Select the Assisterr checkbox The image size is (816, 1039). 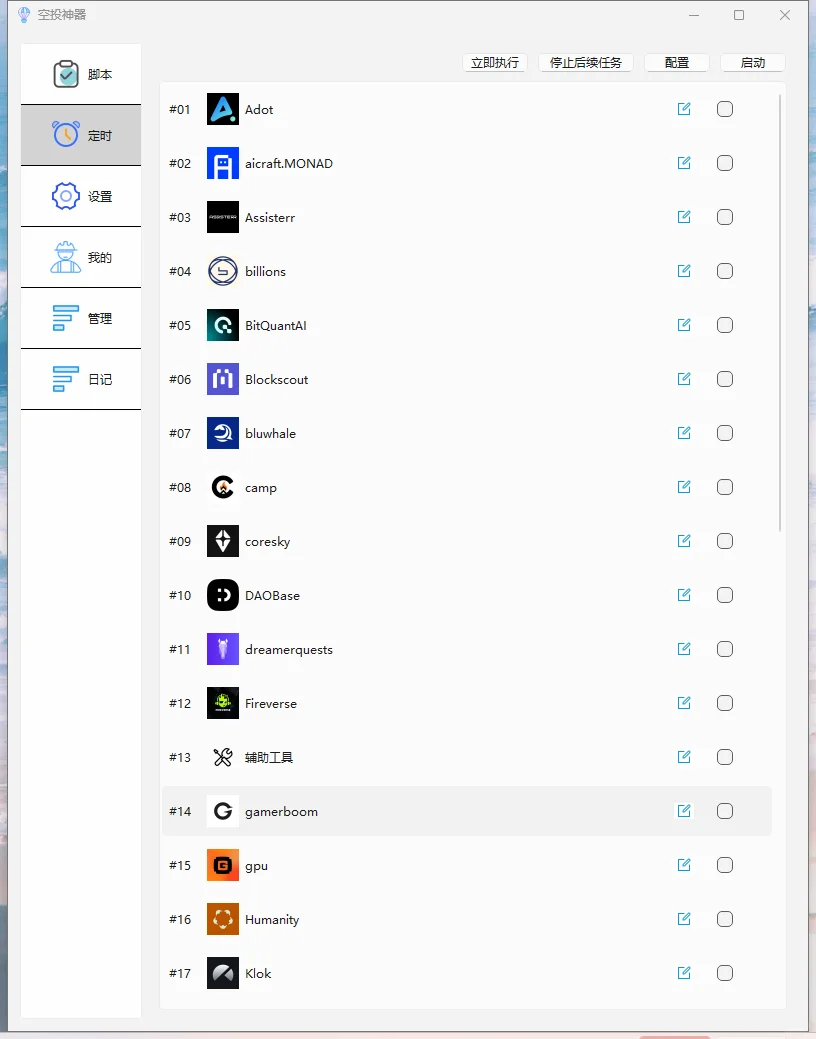pos(725,217)
